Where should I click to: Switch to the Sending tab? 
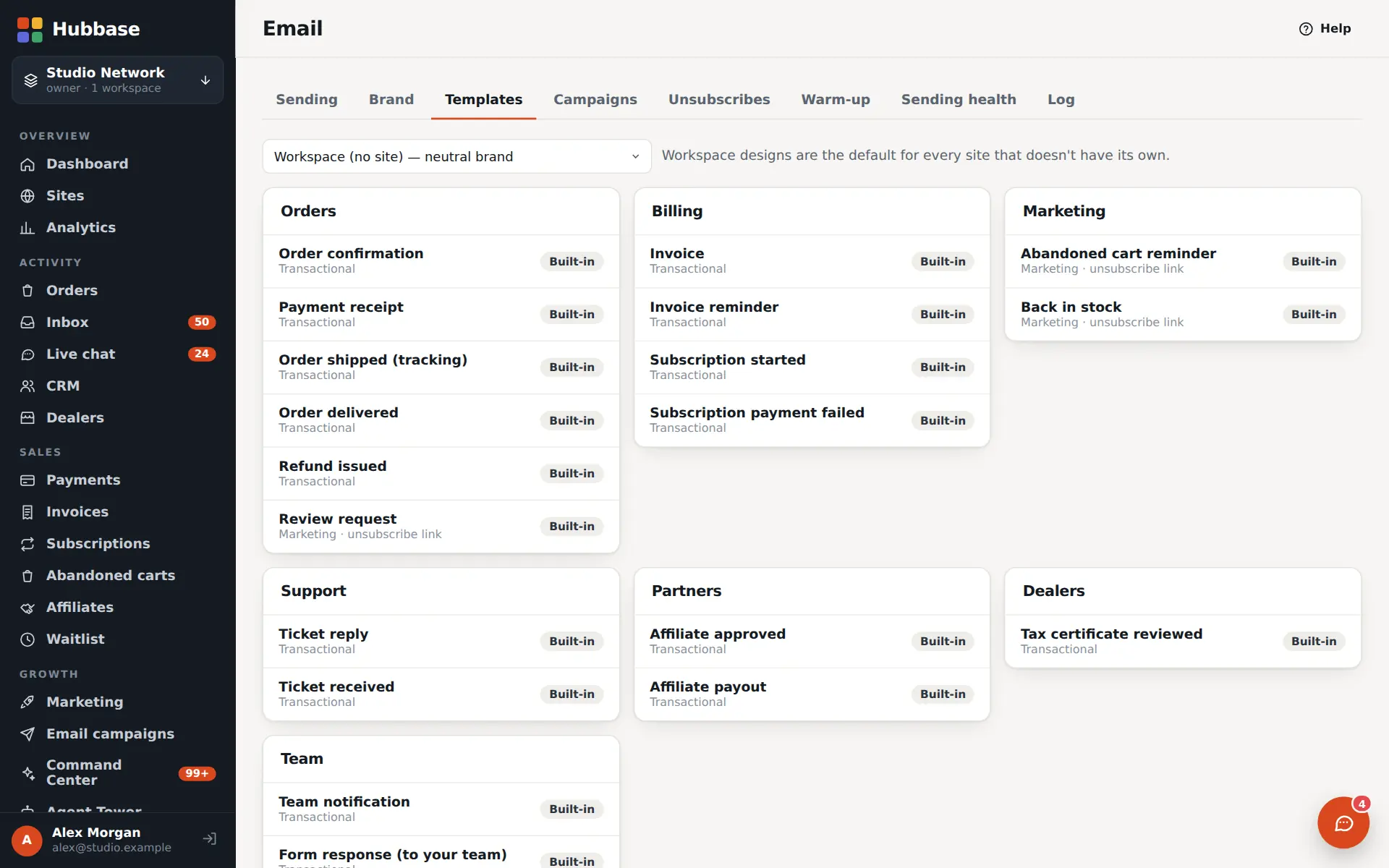pos(307,100)
